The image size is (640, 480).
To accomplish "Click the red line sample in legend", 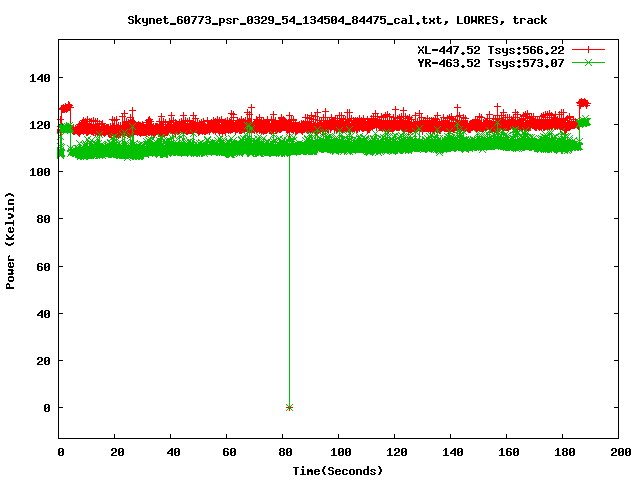I will pos(588,50).
